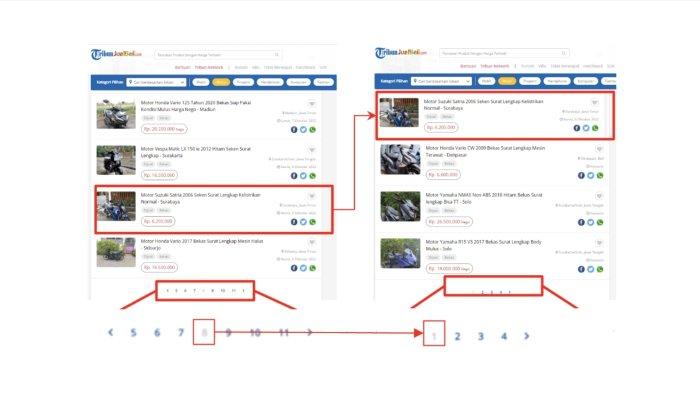Image resolution: width=700 pixels, height=393 pixels.
Task: Open Tribun Network link in right screenshot
Action: [x=494, y=66]
